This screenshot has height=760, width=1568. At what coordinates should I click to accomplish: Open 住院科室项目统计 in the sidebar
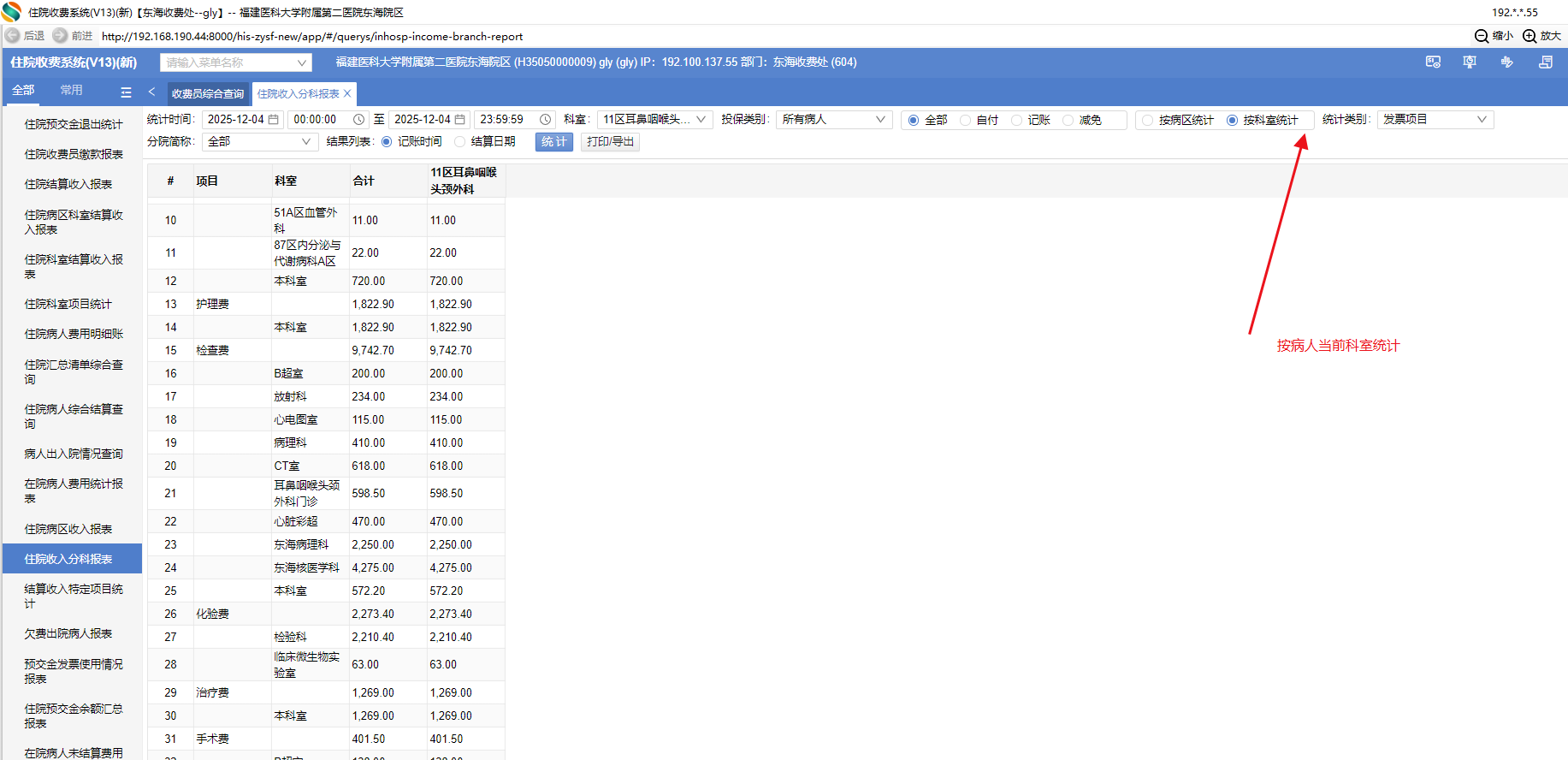(68, 304)
